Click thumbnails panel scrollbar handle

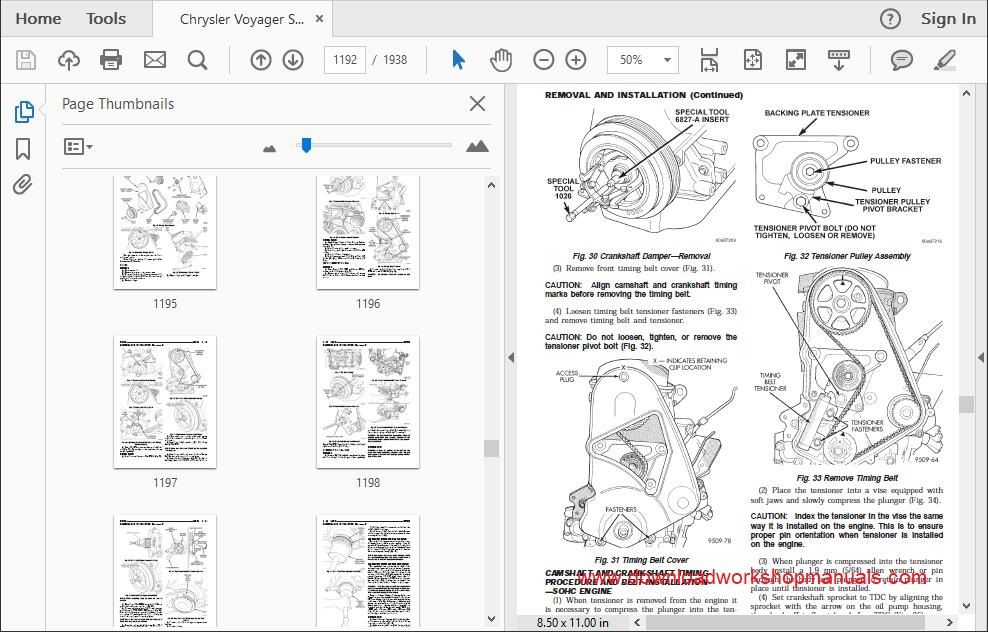pos(491,448)
